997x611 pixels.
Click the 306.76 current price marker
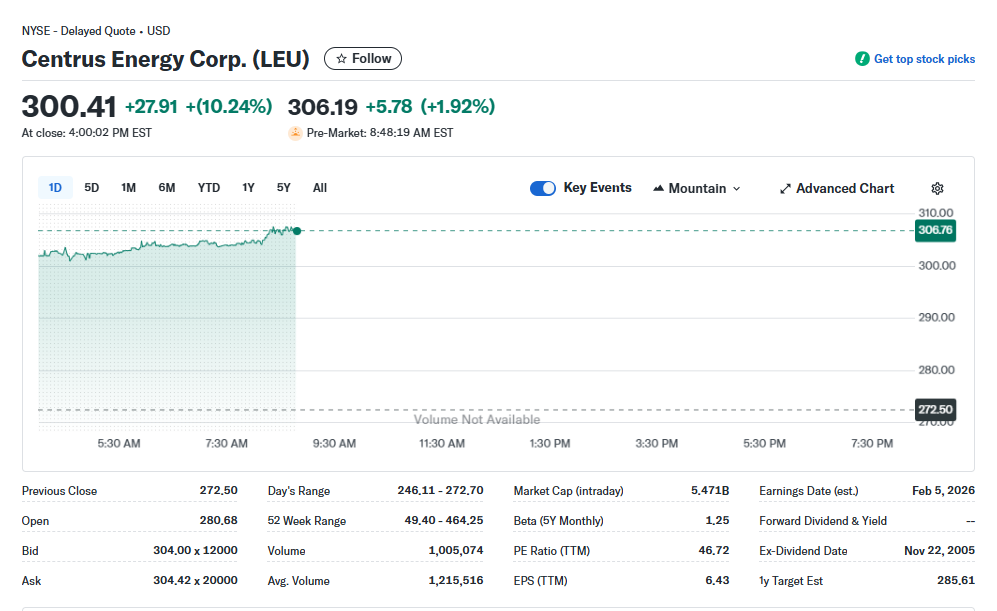pos(935,231)
